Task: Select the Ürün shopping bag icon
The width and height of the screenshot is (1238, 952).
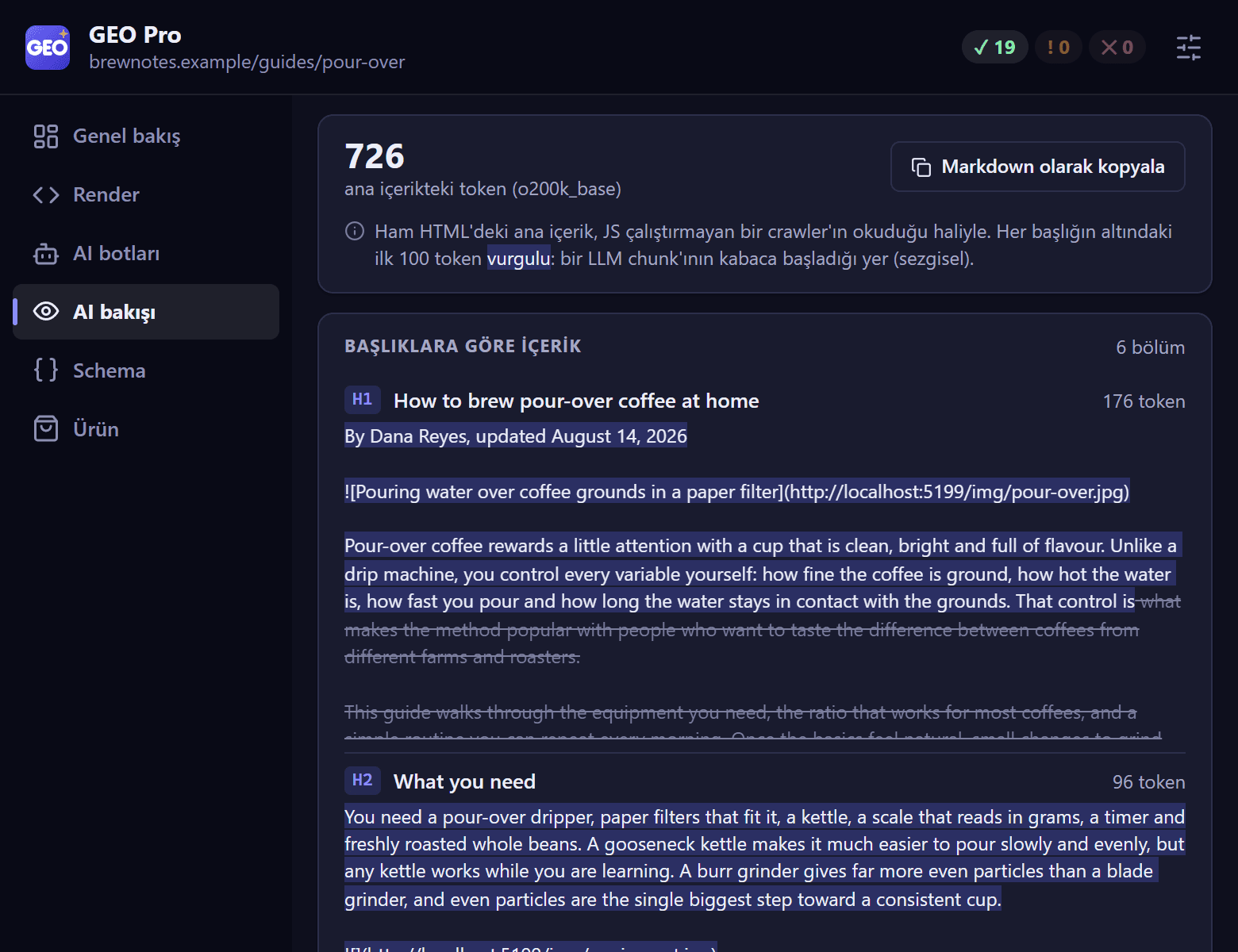Action: click(46, 429)
